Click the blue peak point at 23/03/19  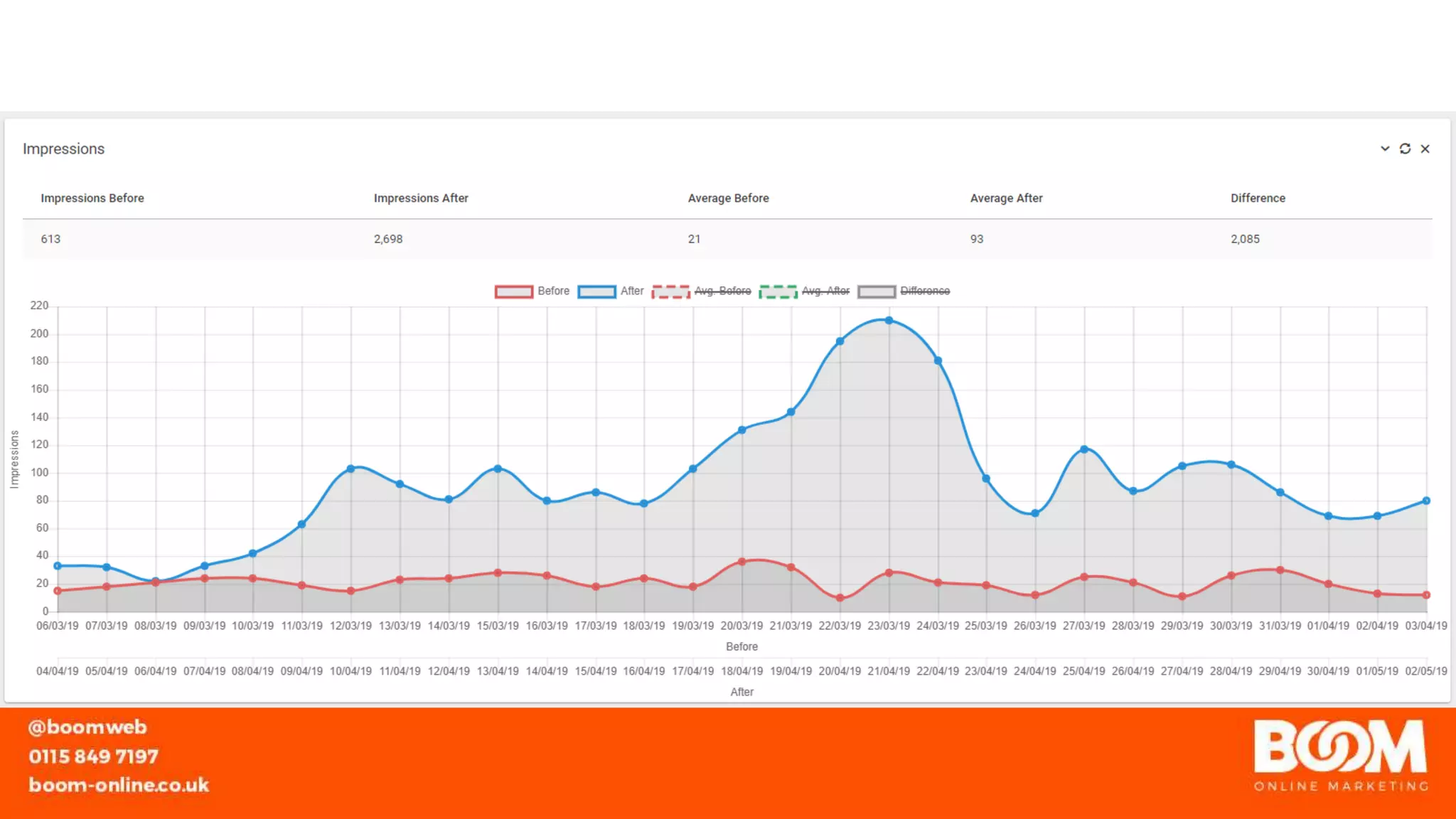(889, 321)
